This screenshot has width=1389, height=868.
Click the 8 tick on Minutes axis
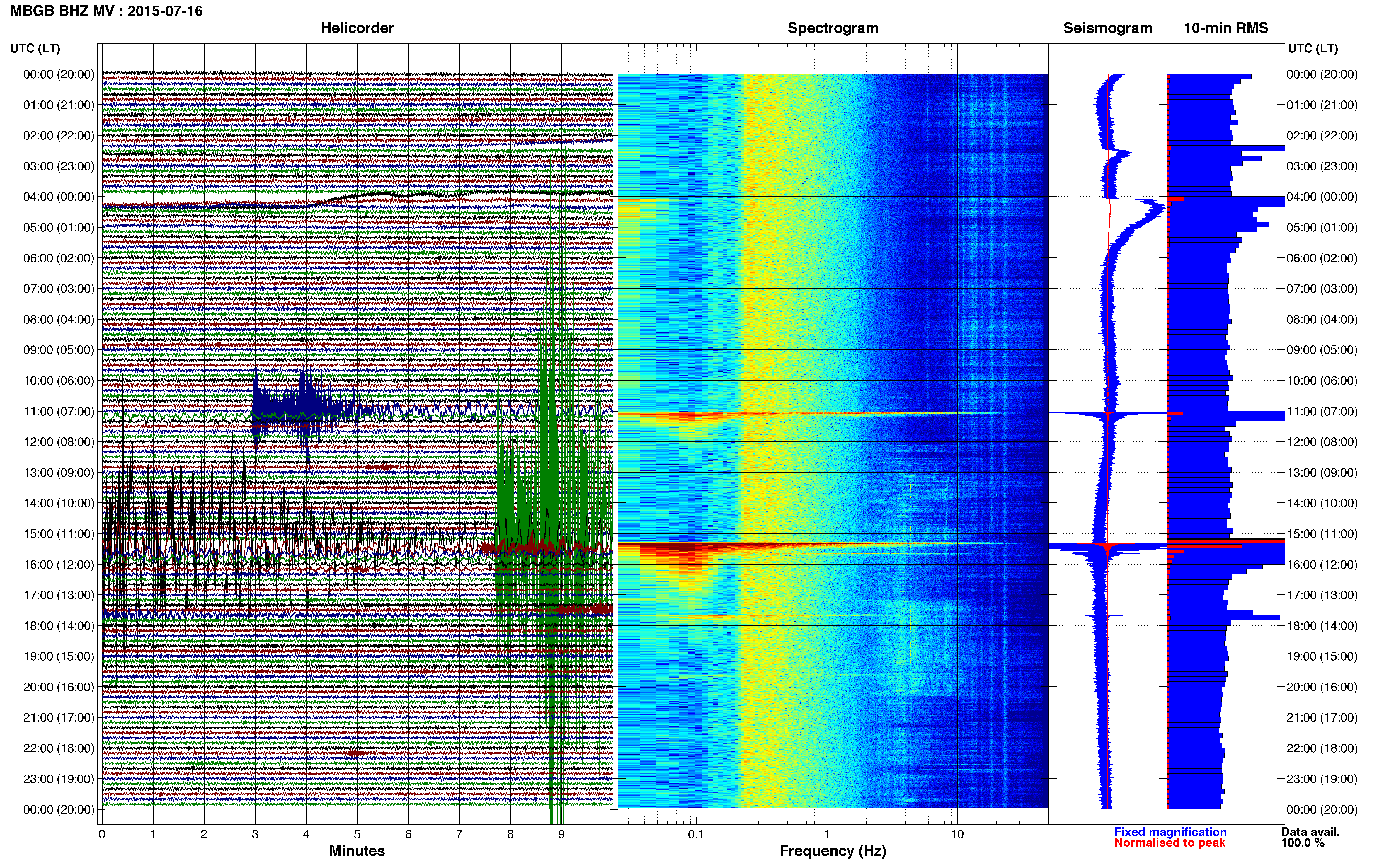tap(510, 834)
